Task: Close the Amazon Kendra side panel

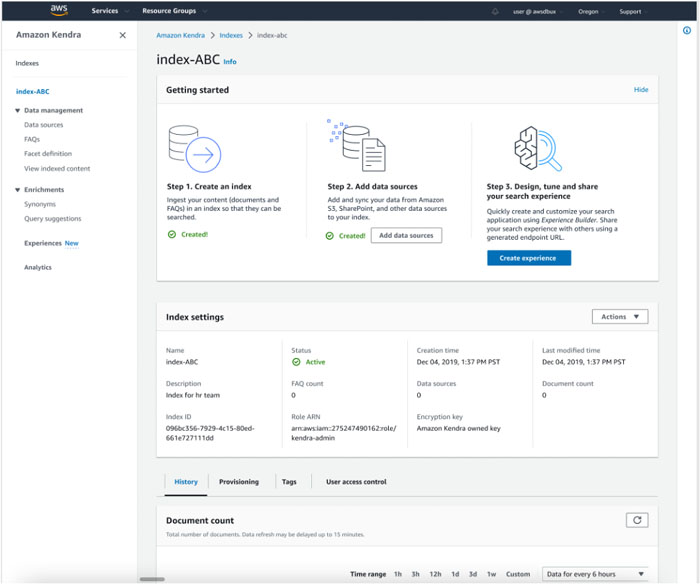Action: point(122,35)
